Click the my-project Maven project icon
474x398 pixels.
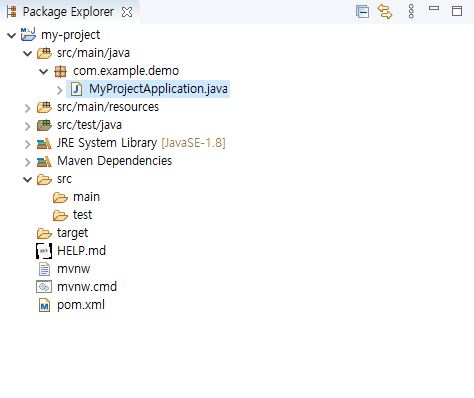coord(28,34)
